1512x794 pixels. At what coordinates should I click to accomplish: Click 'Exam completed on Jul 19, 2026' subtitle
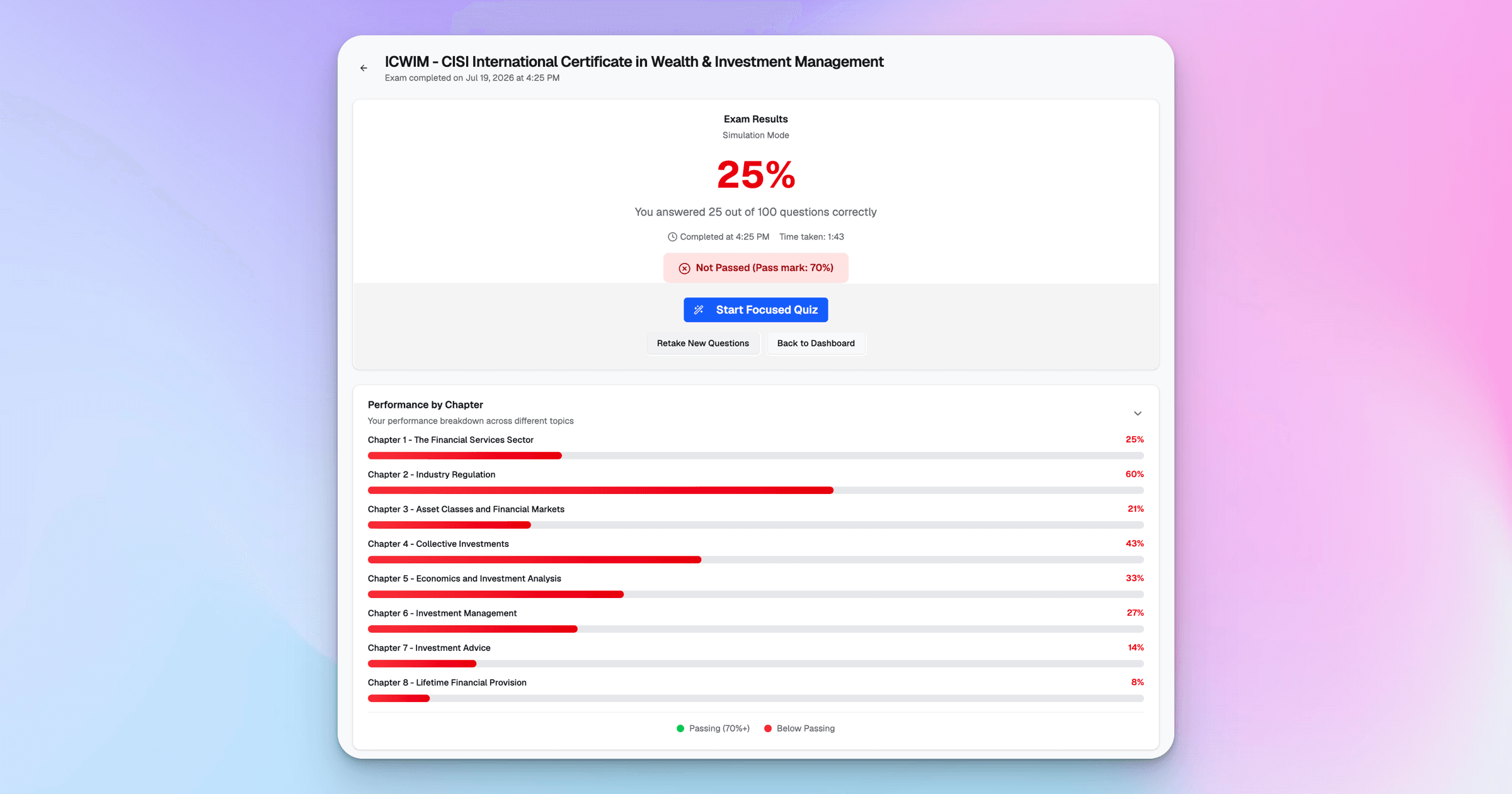tap(472, 78)
